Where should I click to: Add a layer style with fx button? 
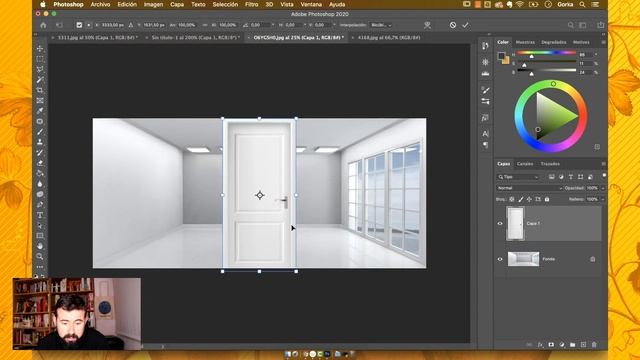540,345
